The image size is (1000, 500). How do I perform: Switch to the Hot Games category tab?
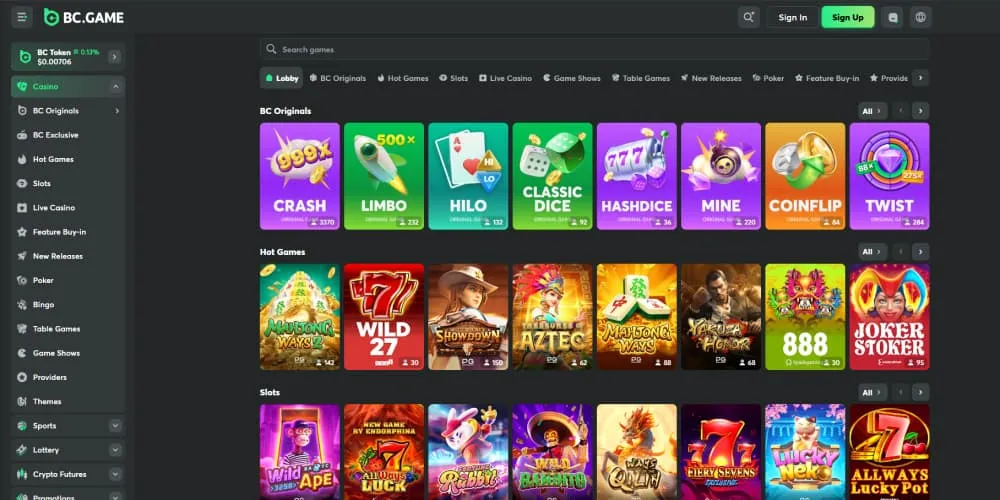[402, 78]
